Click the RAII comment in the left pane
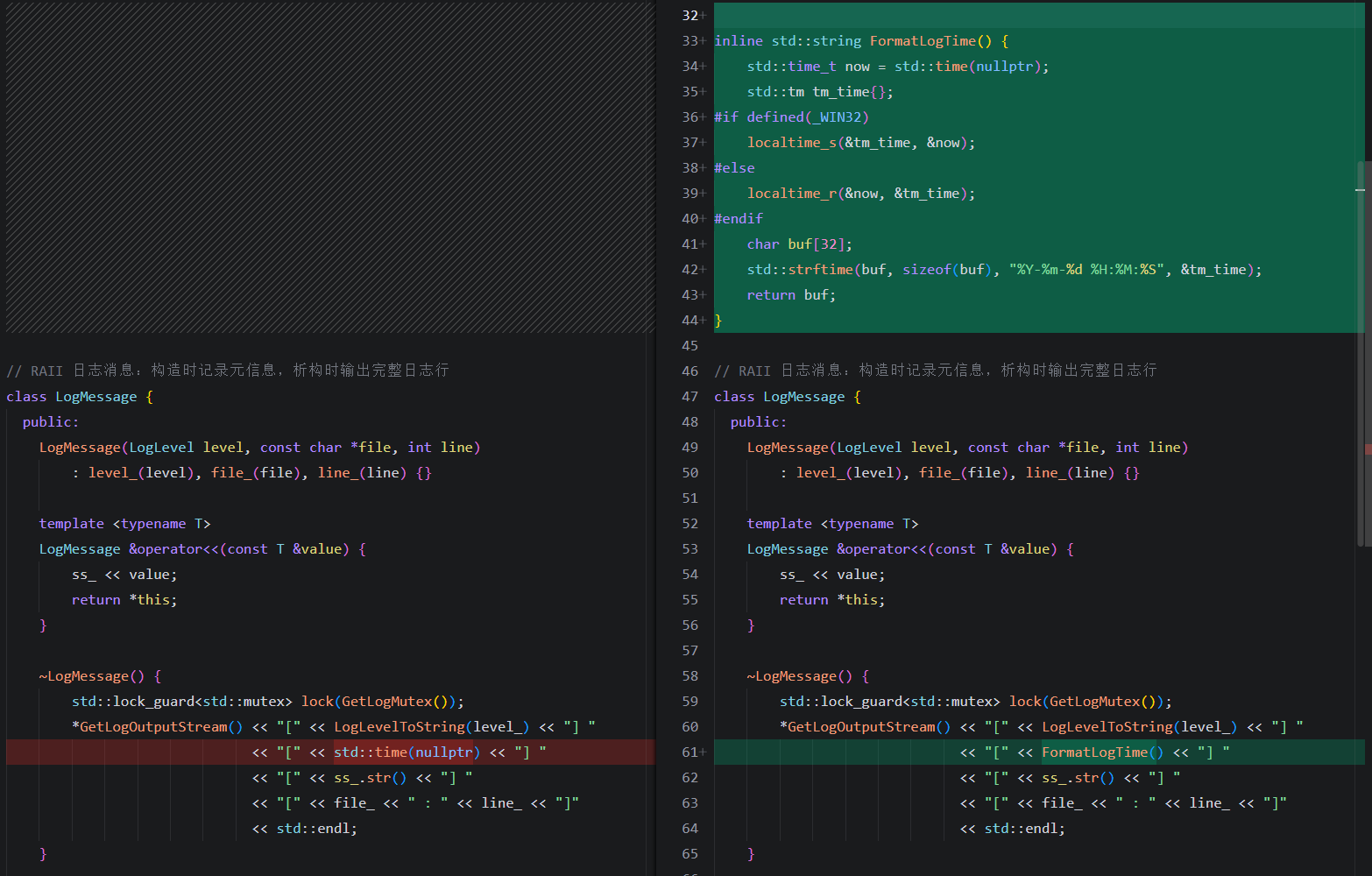Image resolution: width=1372 pixels, height=876 pixels. pyautogui.click(x=228, y=371)
